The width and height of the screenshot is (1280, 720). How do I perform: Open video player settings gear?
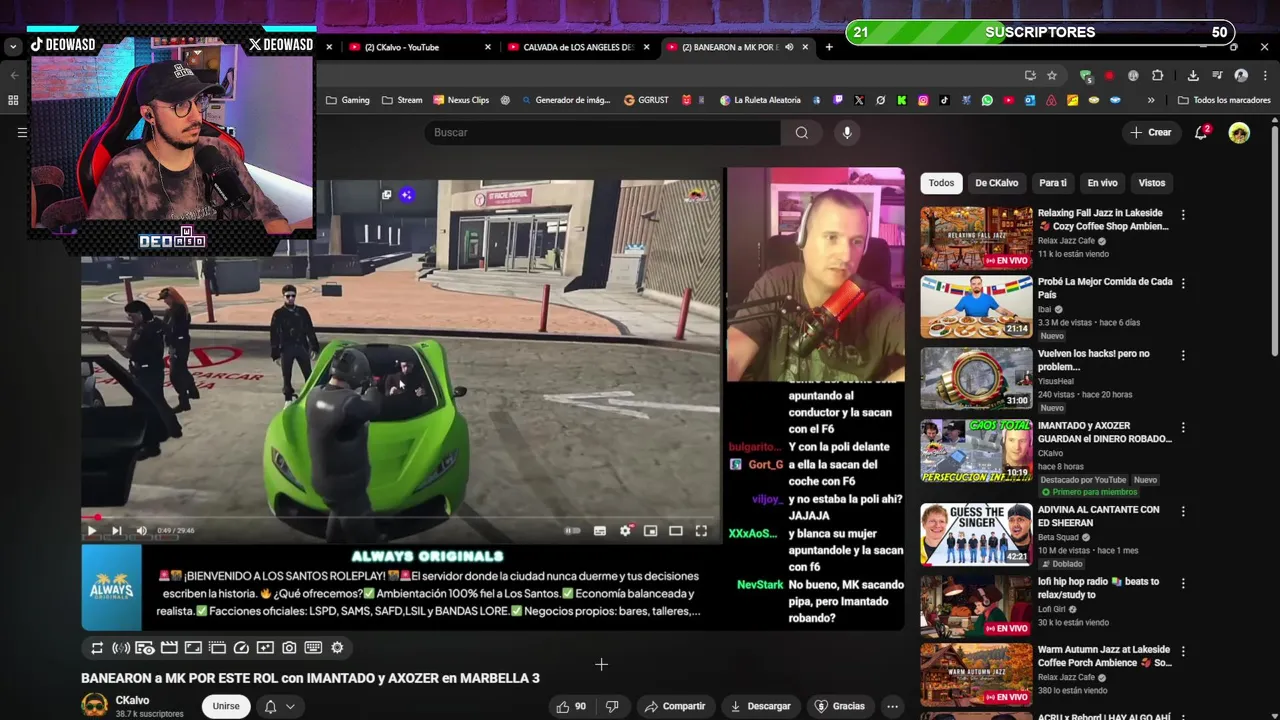coord(626,531)
